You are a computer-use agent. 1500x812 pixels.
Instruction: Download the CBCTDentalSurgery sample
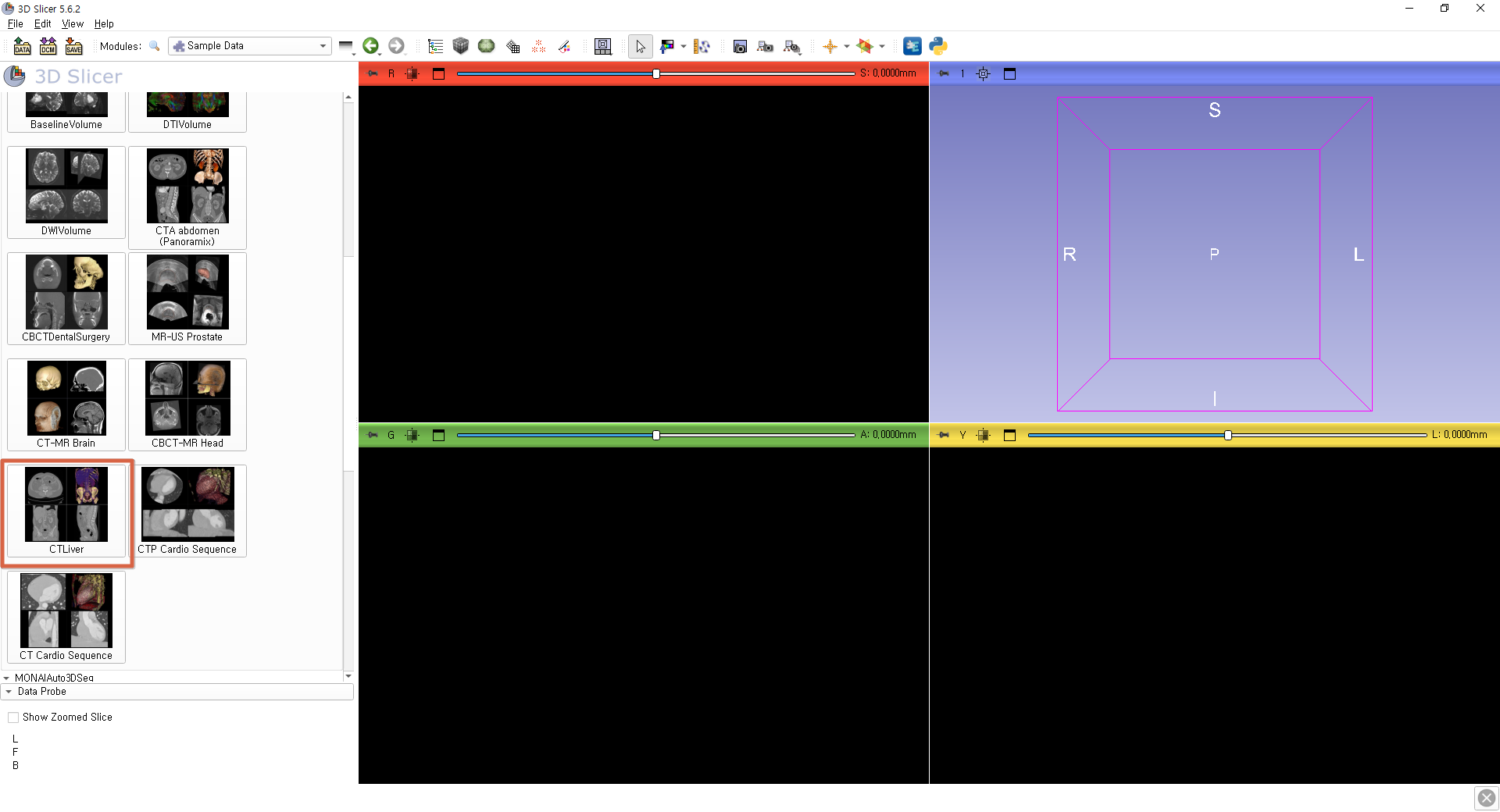tap(66, 298)
